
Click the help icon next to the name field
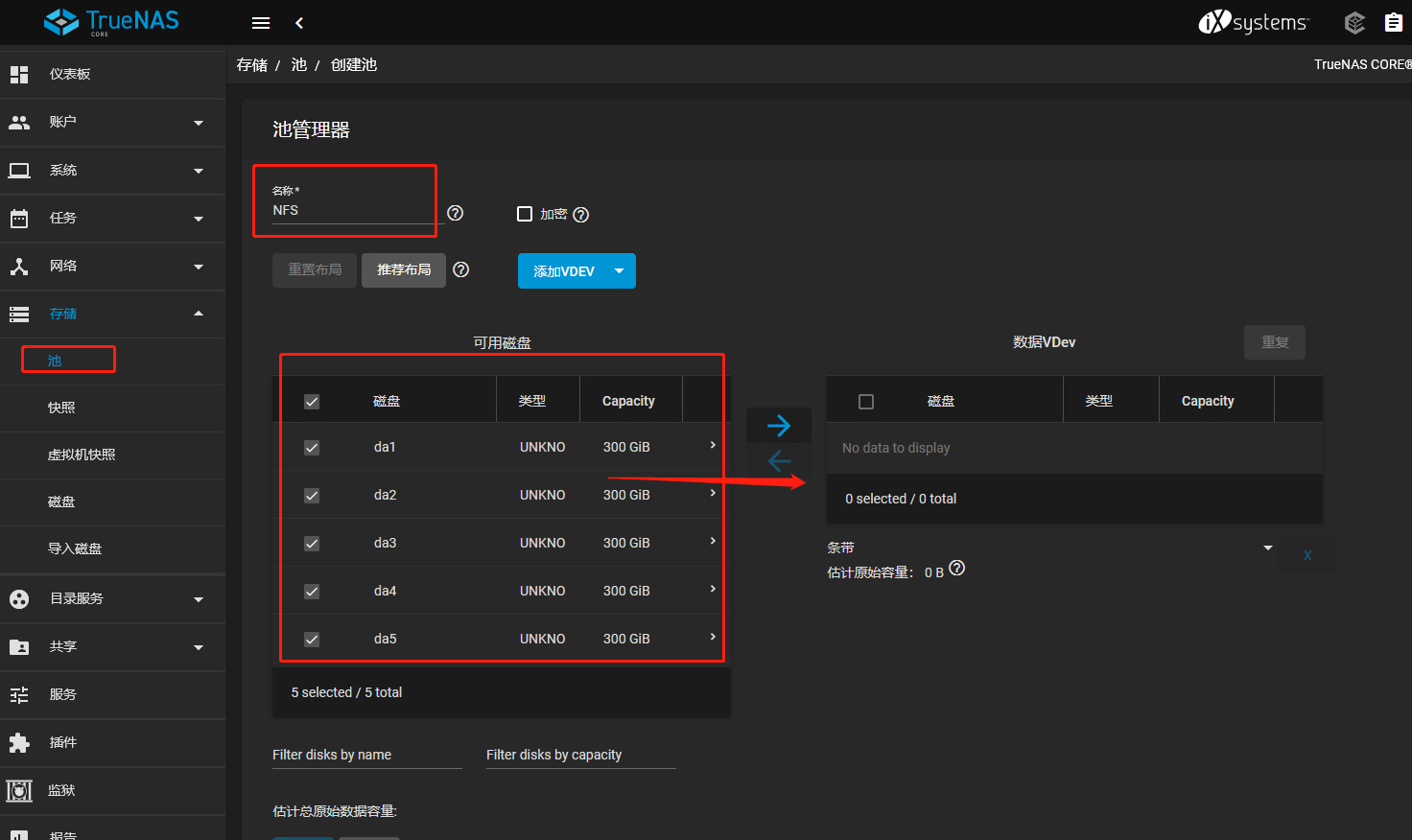click(456, 213)
